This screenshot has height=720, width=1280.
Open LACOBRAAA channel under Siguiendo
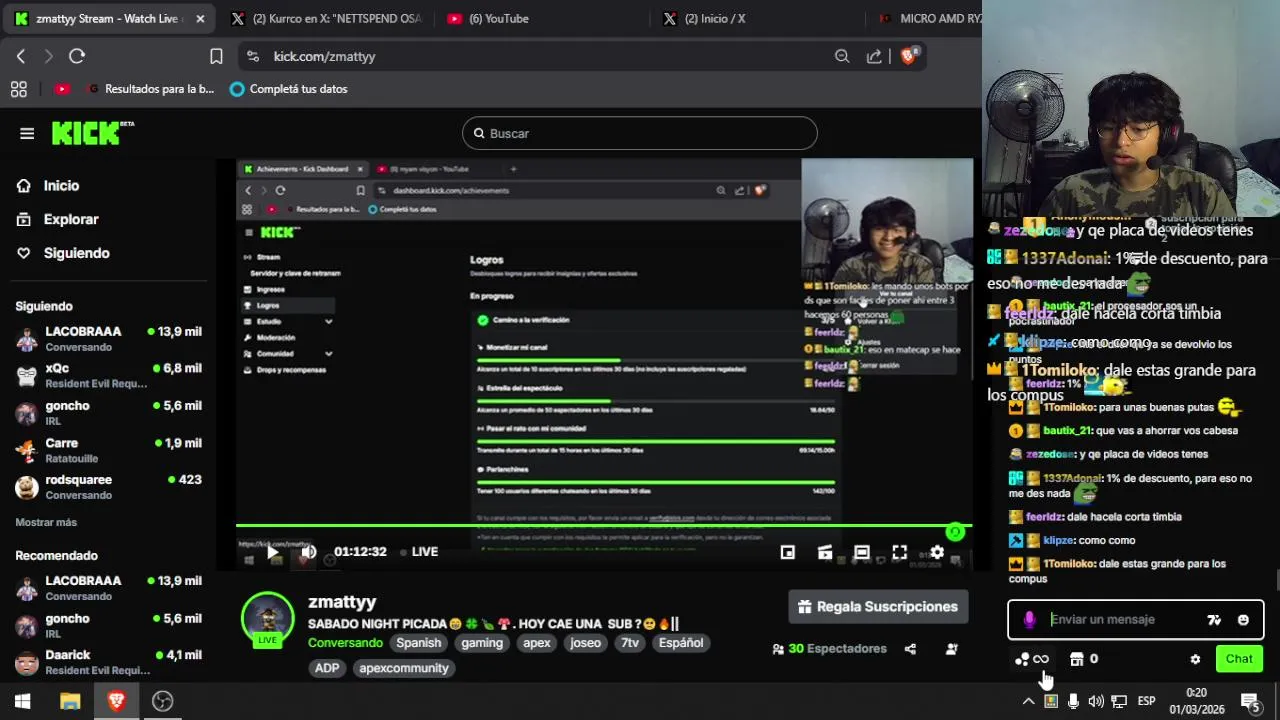[x=108, y=338]
